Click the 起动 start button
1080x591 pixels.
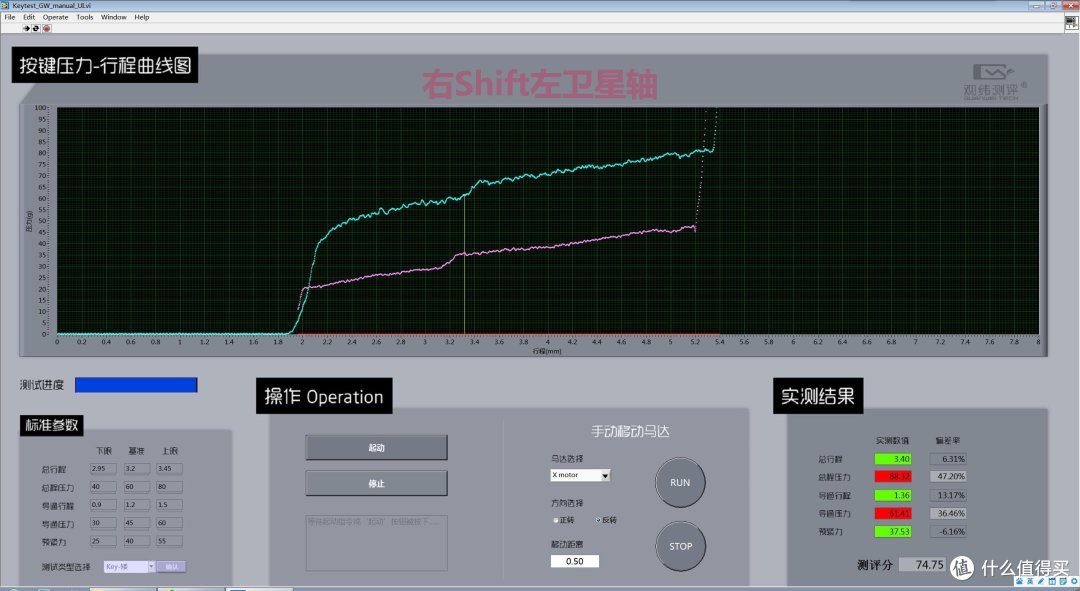[x=376, y=448]
